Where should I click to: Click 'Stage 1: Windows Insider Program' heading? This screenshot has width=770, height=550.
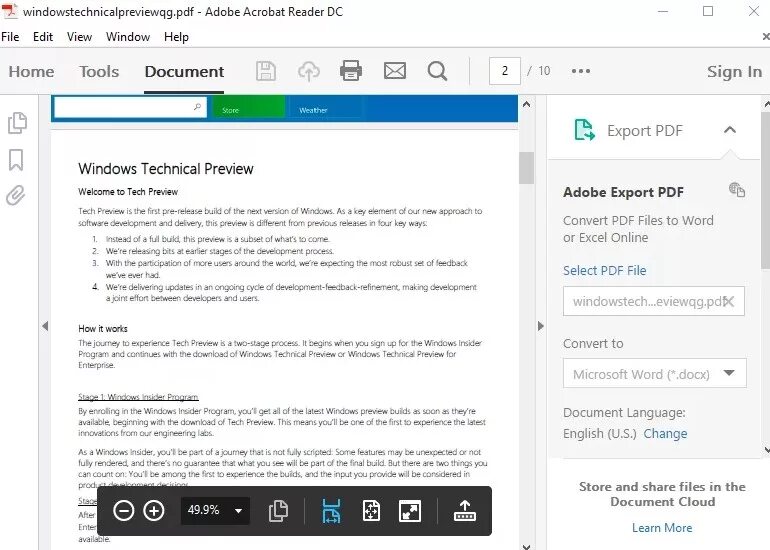138,397
